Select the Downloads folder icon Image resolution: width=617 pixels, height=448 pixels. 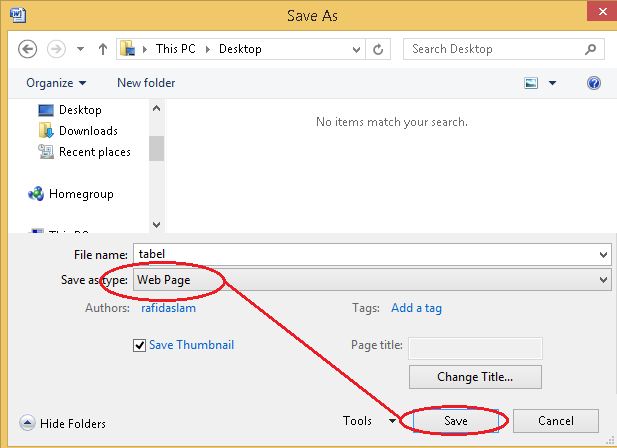(x=46, y=131)
